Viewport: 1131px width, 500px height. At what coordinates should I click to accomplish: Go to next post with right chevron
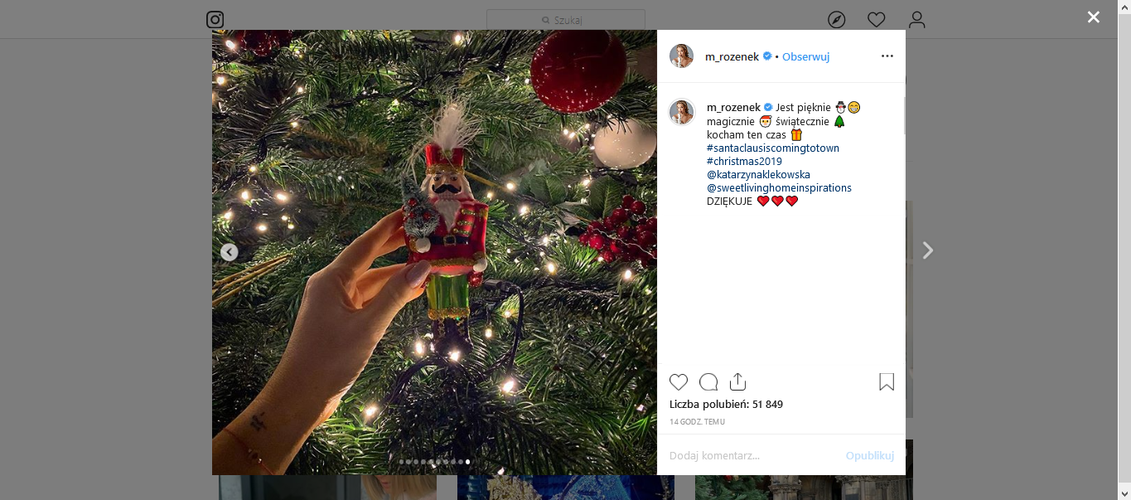(928, 250)
